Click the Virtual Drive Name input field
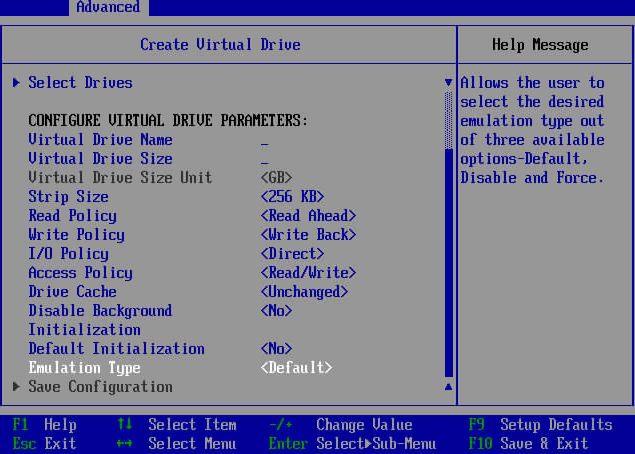The width and height of the screenshot is (635, 454). 265,140
